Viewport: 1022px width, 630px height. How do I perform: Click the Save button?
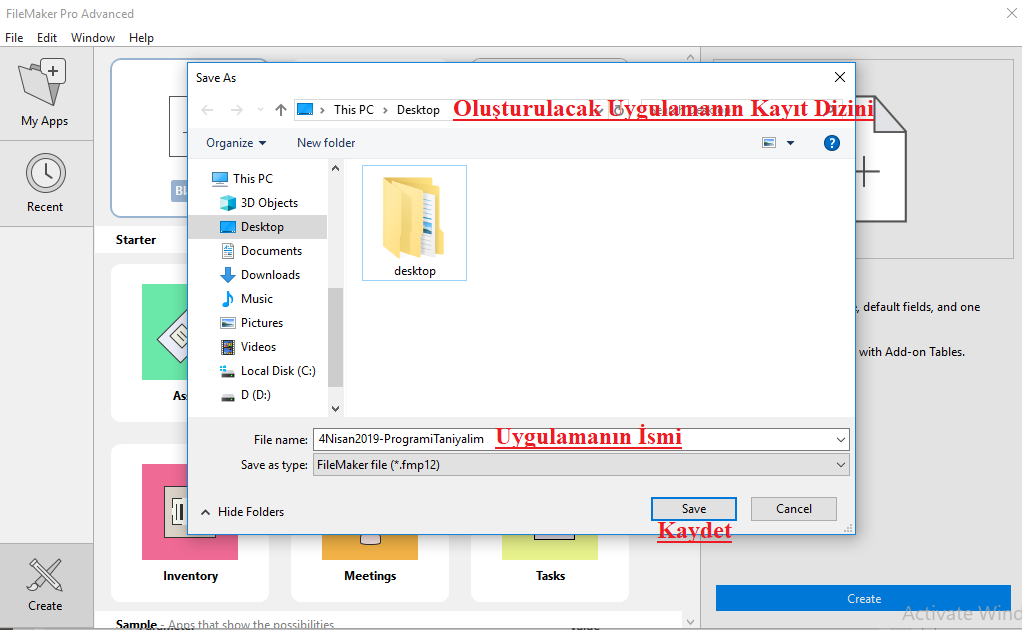point(694,509)
